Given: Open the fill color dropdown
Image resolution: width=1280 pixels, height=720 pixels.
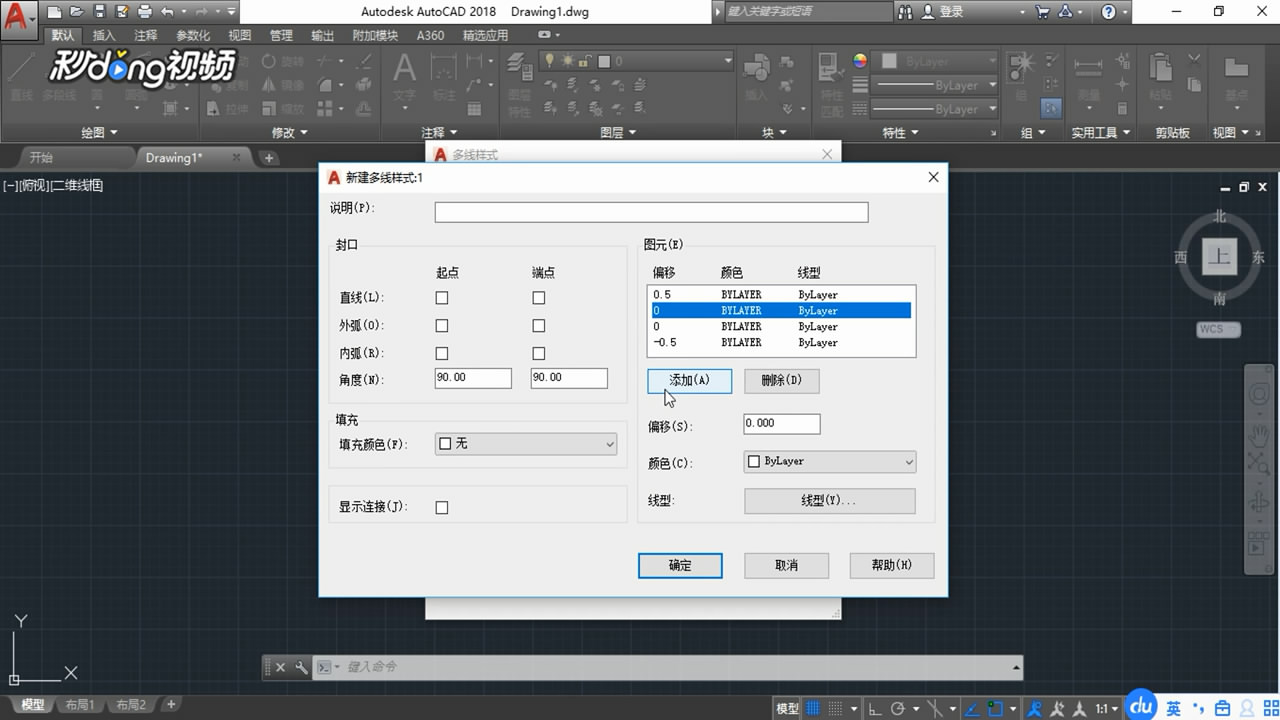Looking at the screenshot, I should point(526,443).
